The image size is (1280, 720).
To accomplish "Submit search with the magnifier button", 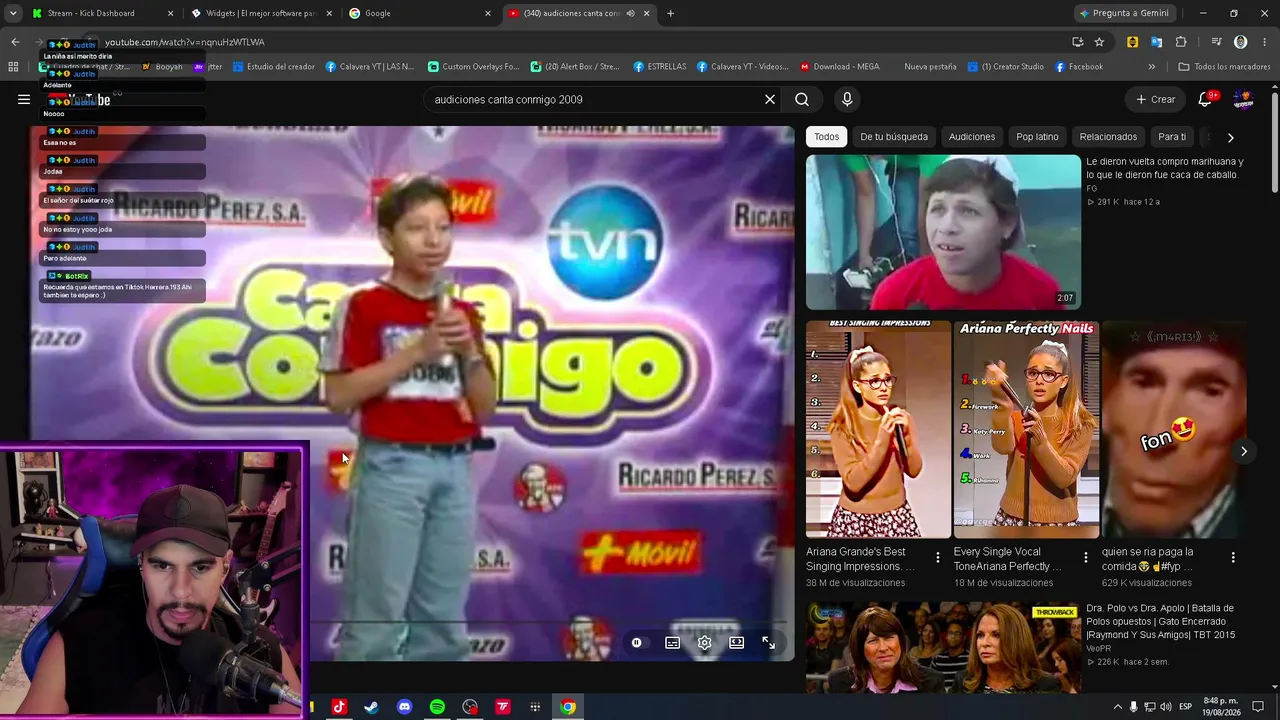I will tap(802, 99).
